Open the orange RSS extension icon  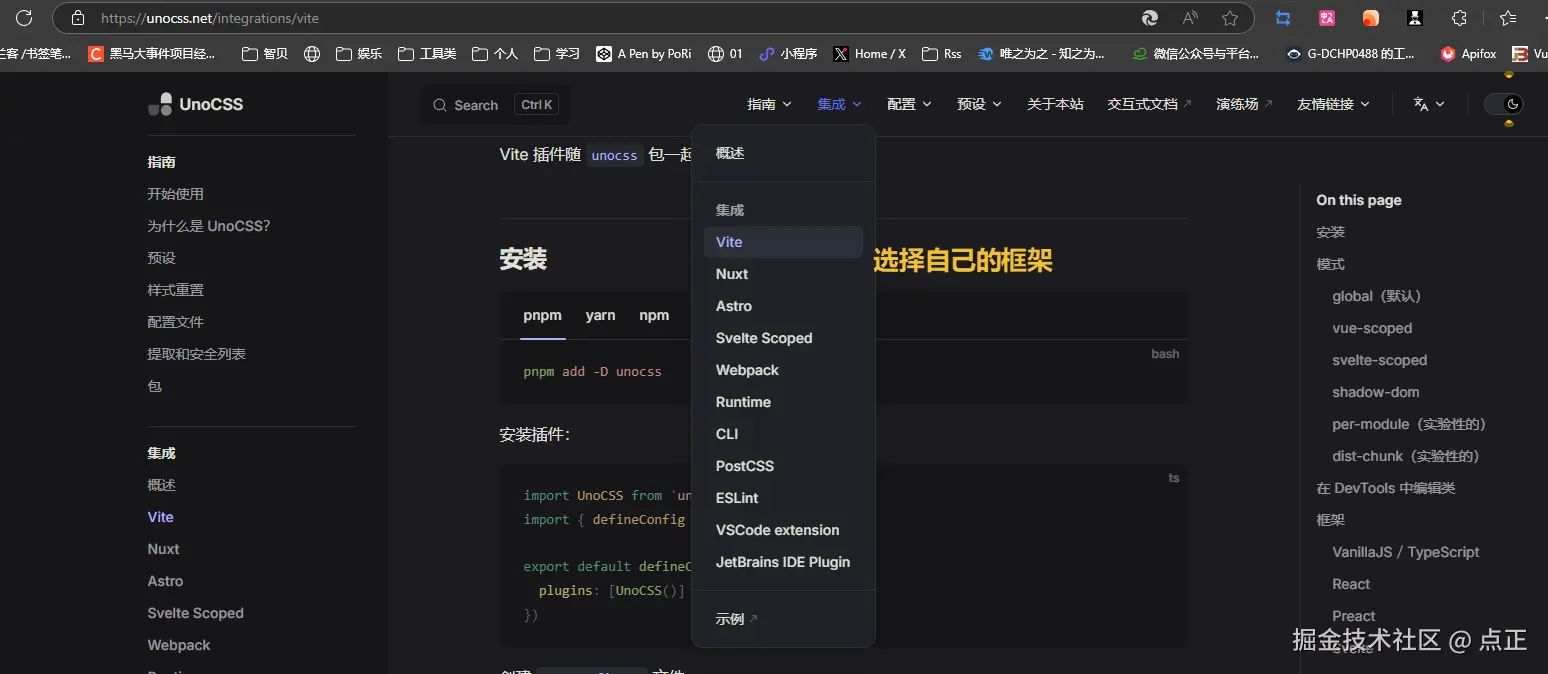pyautogui.click(x=1371, y=18)
